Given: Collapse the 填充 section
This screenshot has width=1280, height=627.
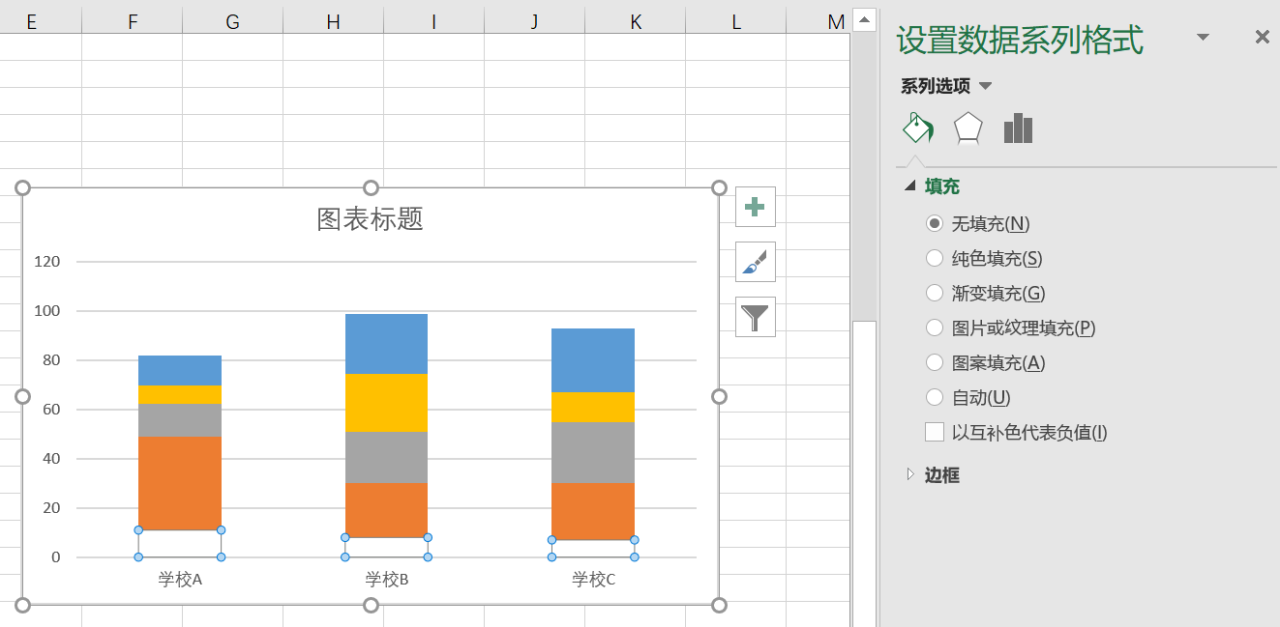Looking at the screenshot, I should [x=910, y=186].
